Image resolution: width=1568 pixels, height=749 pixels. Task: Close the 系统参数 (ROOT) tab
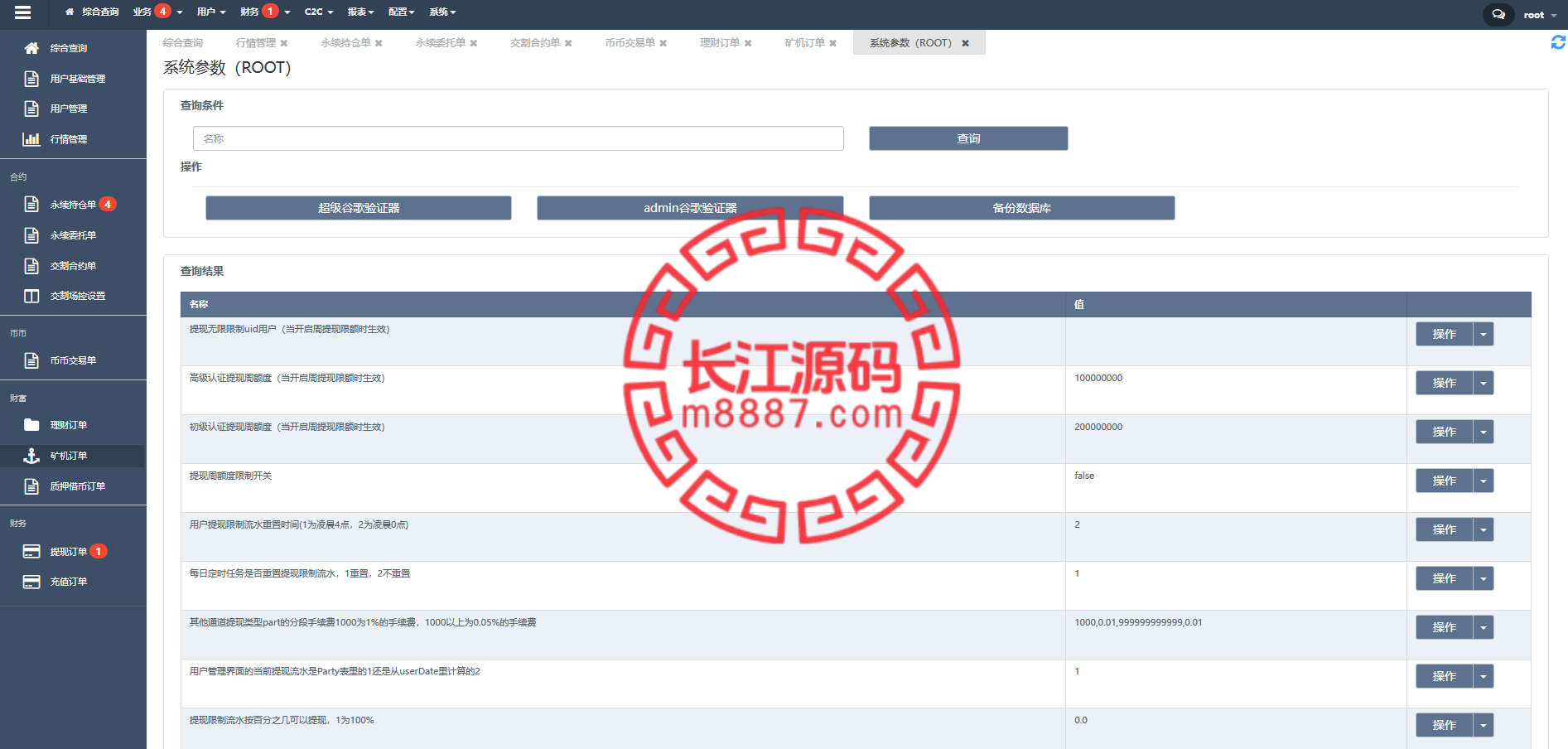pos(965,43)
